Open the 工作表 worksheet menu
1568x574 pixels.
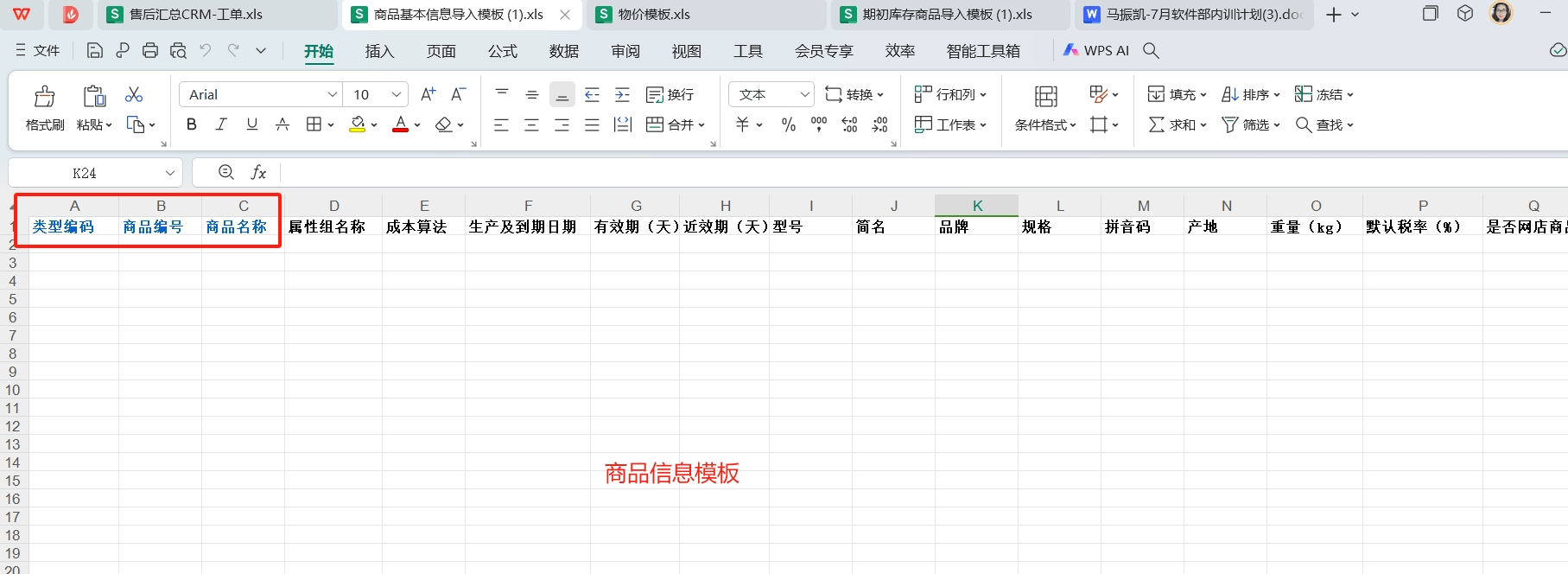tap(950, 124)
